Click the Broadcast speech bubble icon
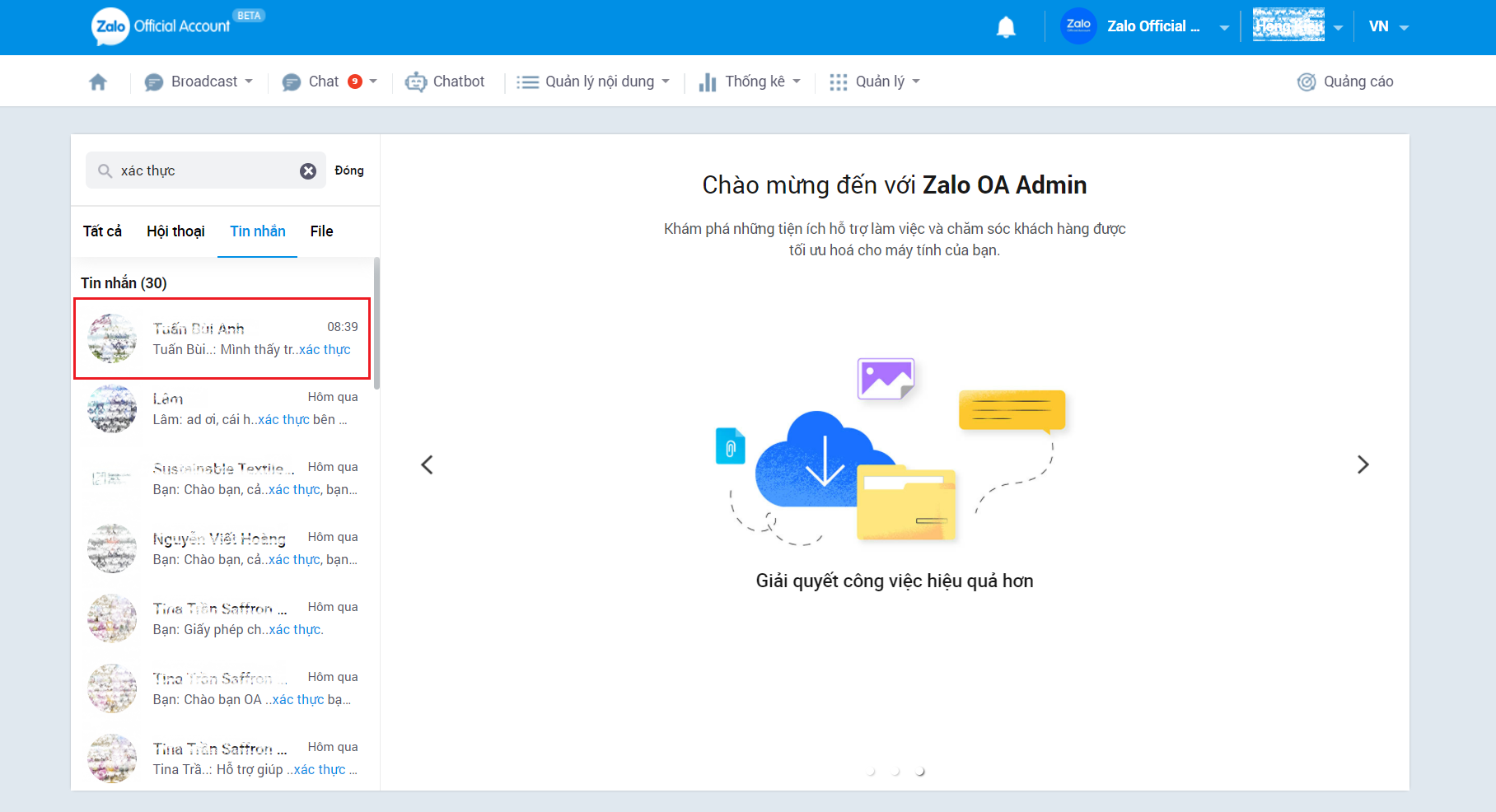Image resolution: width=1496 pixels, height=812 pixels. coord(154,82)
